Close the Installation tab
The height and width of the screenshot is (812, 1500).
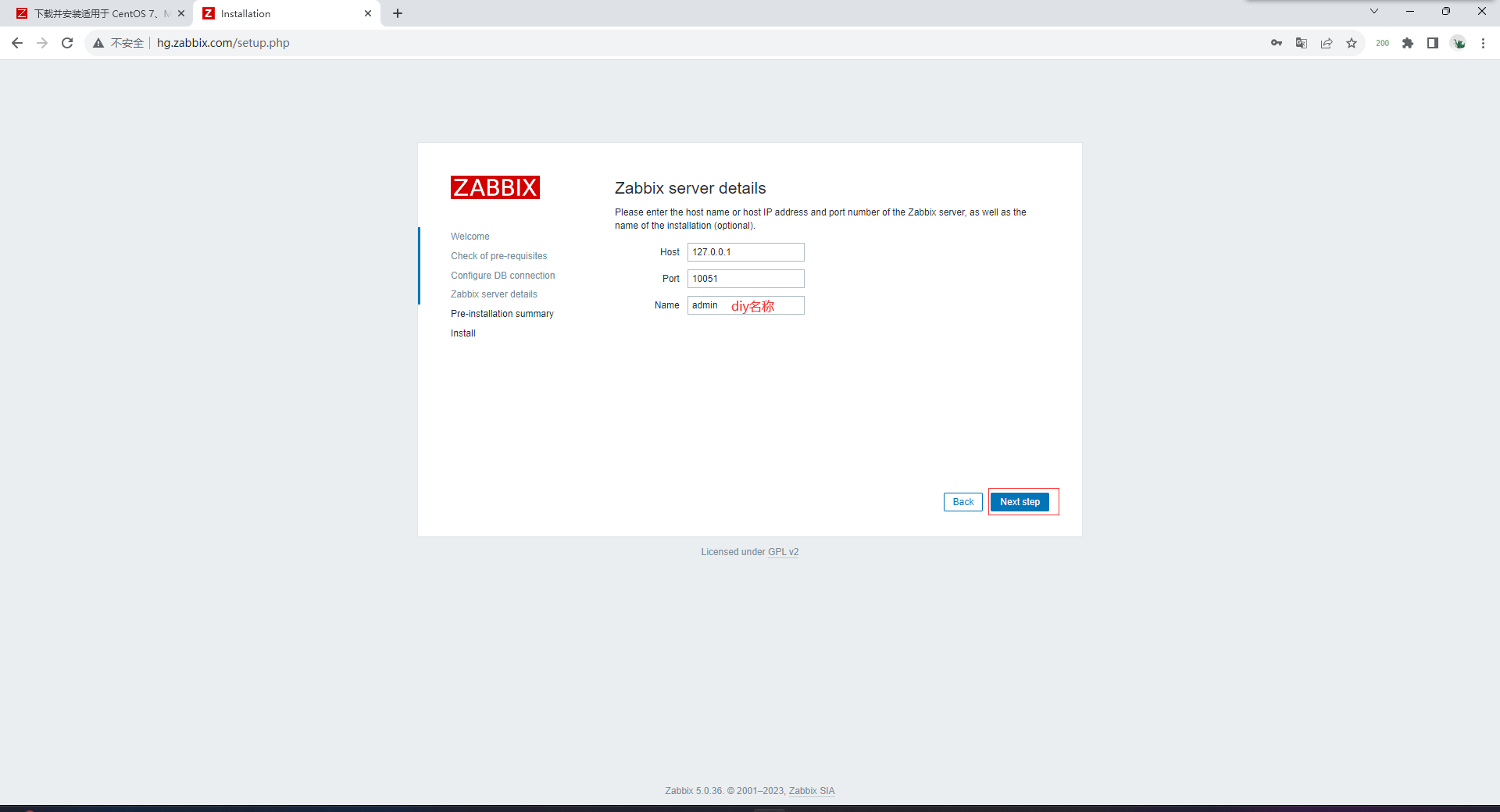click(368, 13)
